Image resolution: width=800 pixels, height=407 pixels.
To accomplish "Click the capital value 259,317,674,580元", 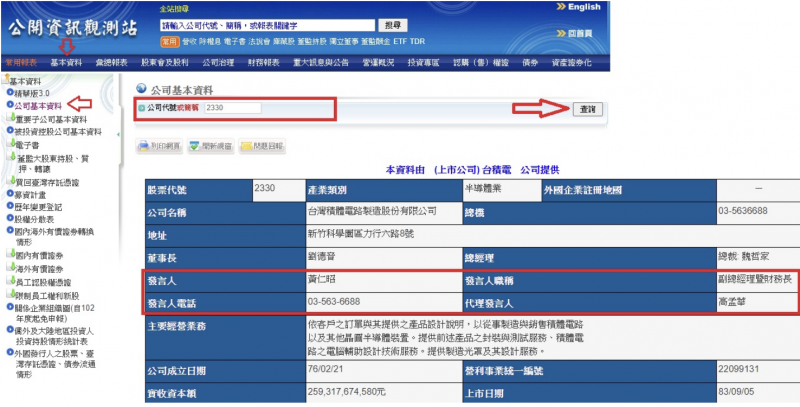I will [x=346, y=392].
